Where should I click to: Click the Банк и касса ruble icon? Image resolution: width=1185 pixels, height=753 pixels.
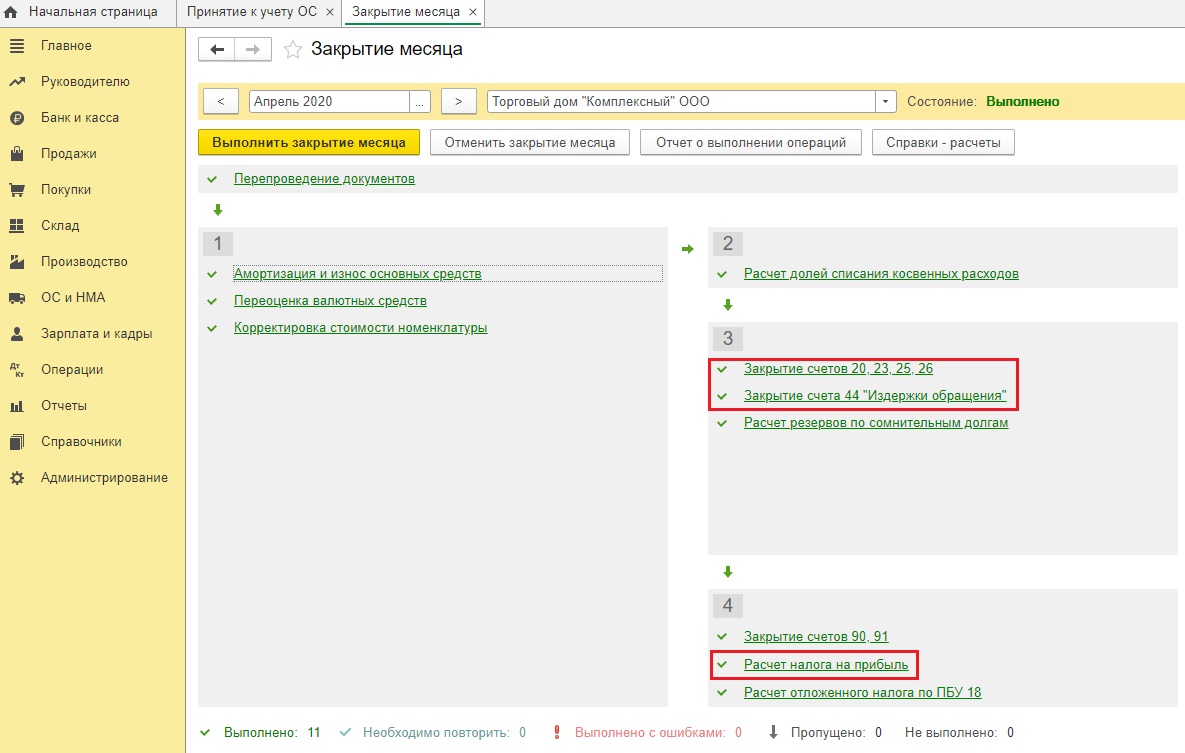click(17, 118)
